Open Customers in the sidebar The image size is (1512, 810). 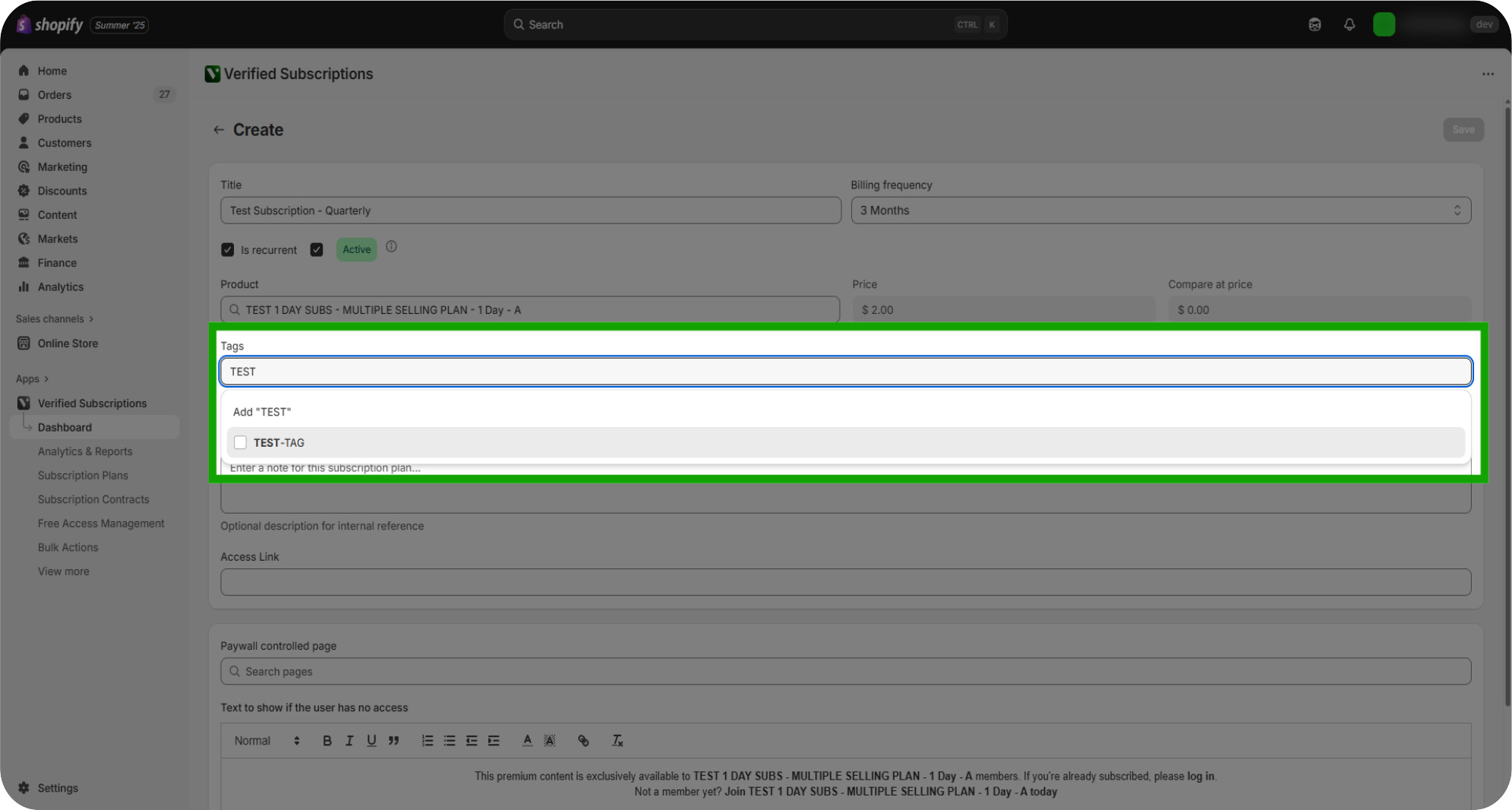tap(65, 143)
